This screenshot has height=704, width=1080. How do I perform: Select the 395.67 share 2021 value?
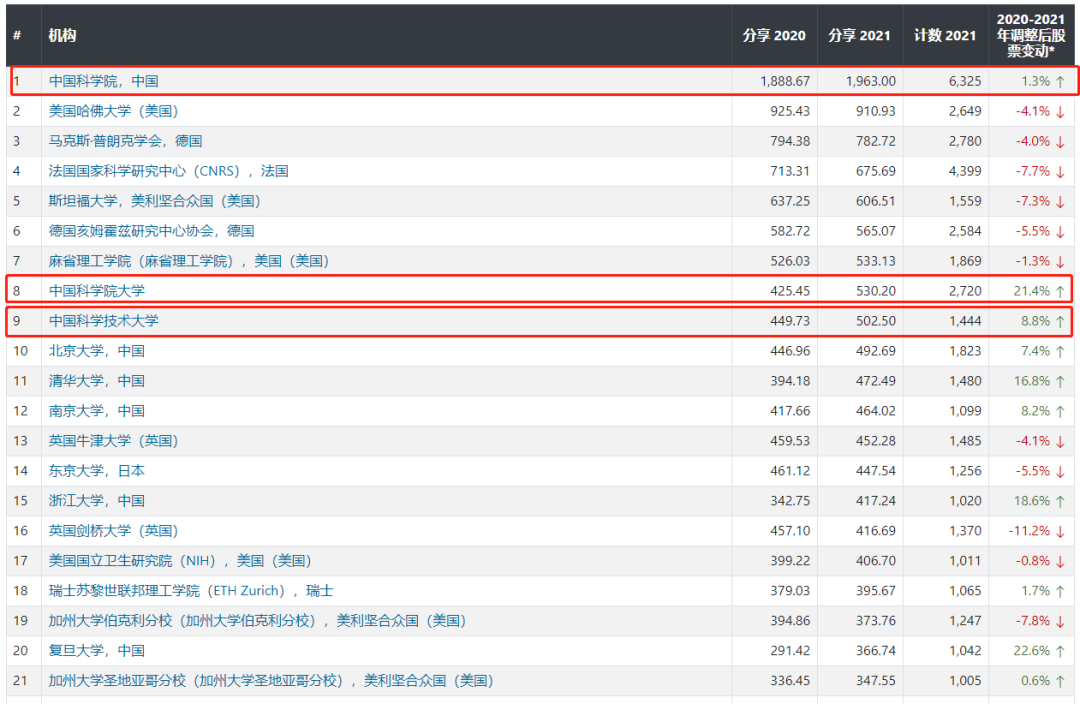tap(876, 591)
